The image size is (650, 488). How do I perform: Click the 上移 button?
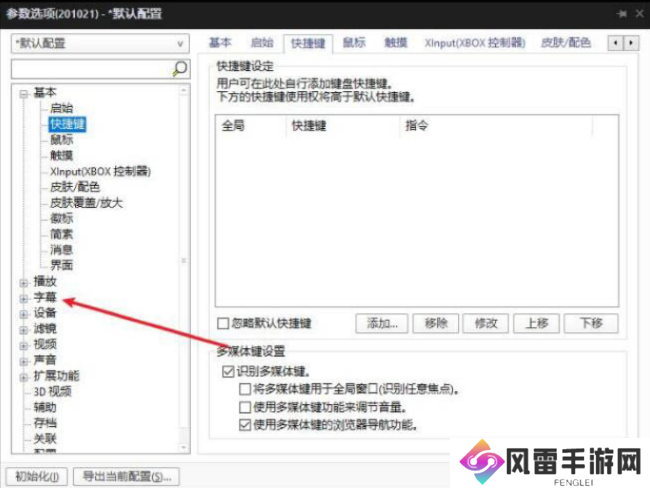(536, 323)
